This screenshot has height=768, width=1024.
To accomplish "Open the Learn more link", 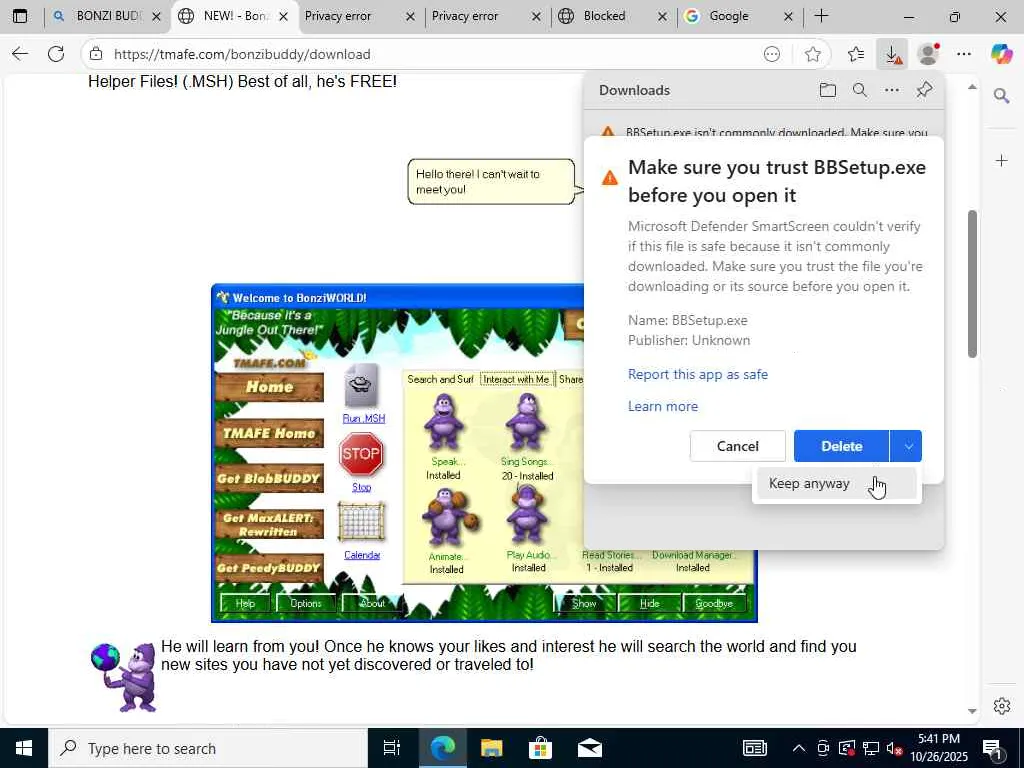I will pyautogui.click(x=663, y=406).
